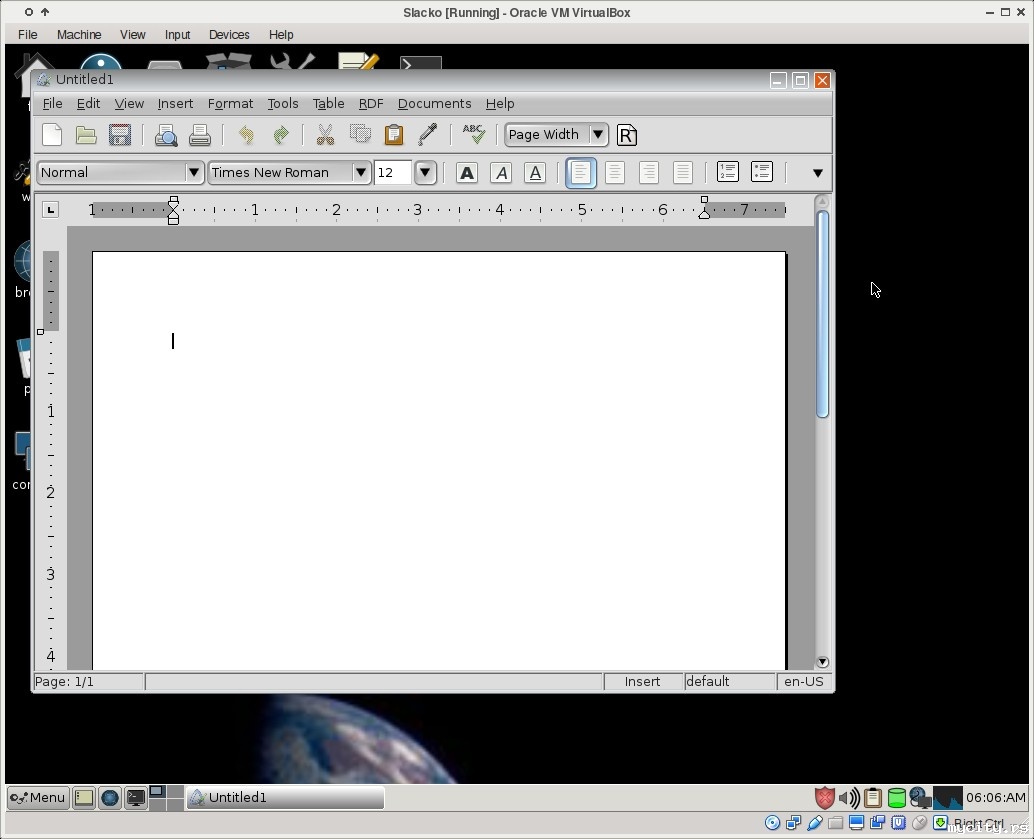The width and height of the screenshot is (1034, 839).
Task: Click the firewall shield tray icon
Action: pos(825,798)
